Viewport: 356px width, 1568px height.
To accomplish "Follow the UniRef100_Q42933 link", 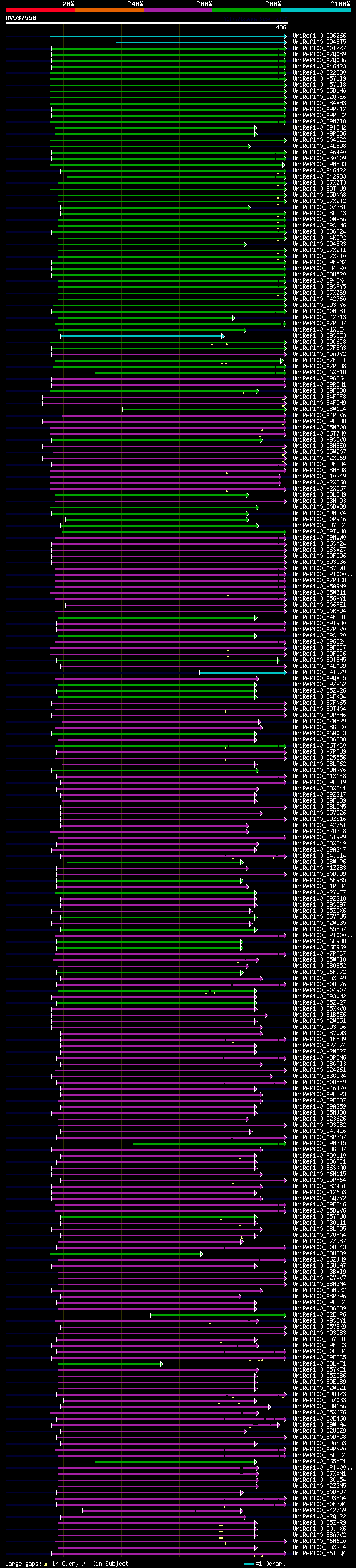I will 319,176.
